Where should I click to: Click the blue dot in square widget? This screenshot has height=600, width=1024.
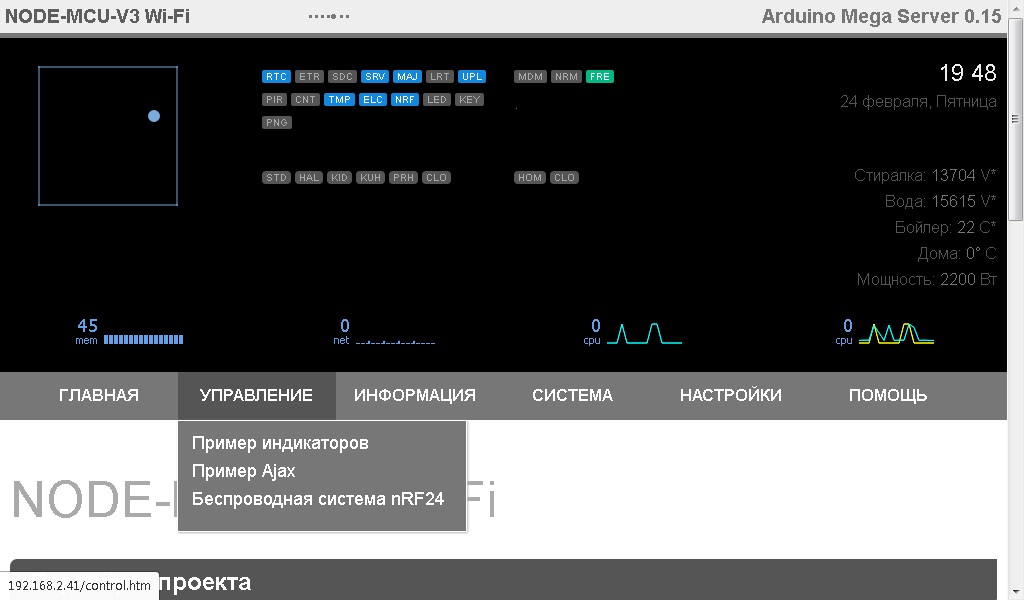154,116
